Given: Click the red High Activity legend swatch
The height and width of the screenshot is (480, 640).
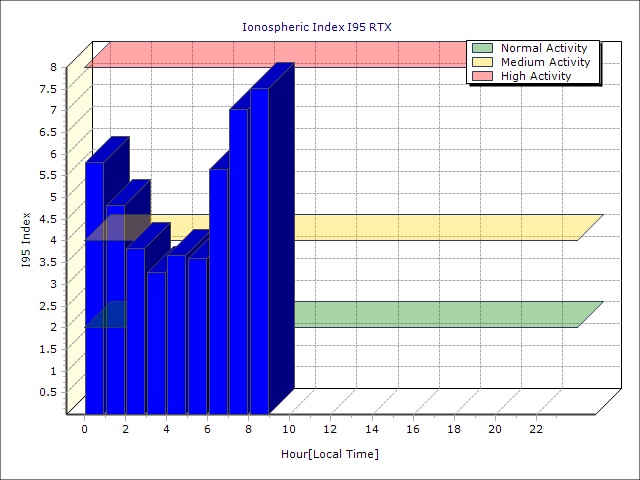Looking at the screenshot, I should pyautogui.click(x=483, y=76).
